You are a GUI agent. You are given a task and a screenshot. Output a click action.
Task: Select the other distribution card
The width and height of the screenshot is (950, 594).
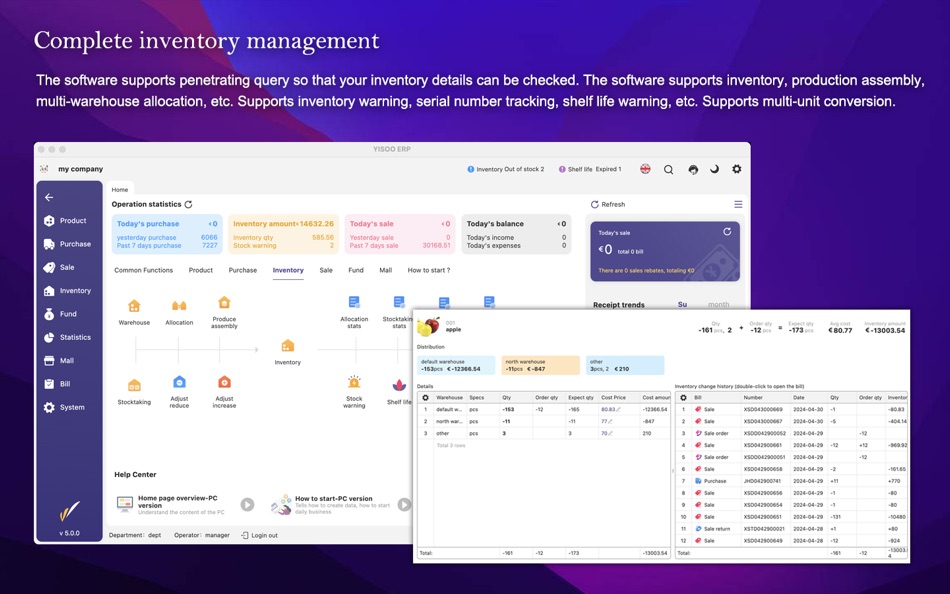click(625, 365)
